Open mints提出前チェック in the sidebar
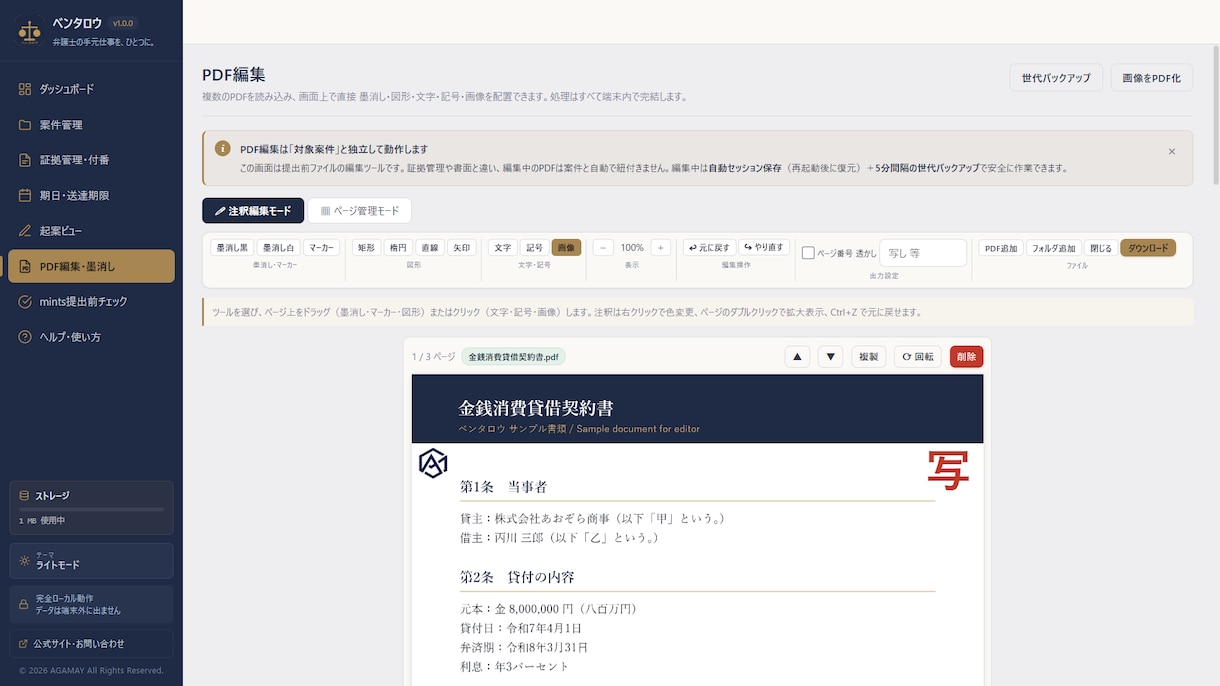1220x686 pixels. pyautogui.click(x=91, y=301)
